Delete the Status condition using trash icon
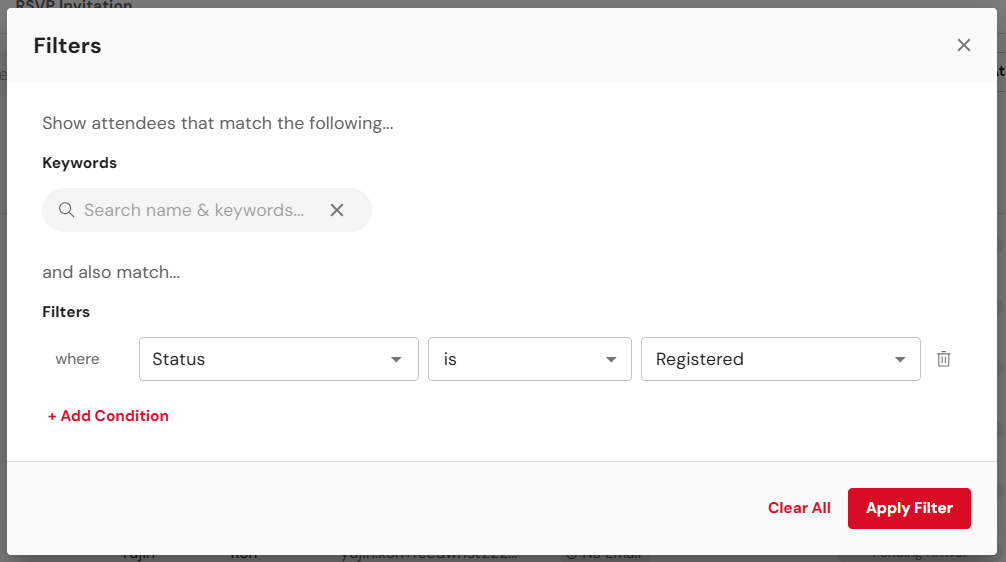Image resolution: width=1006 pixels, height=562 pixels. tap(943, 359)
